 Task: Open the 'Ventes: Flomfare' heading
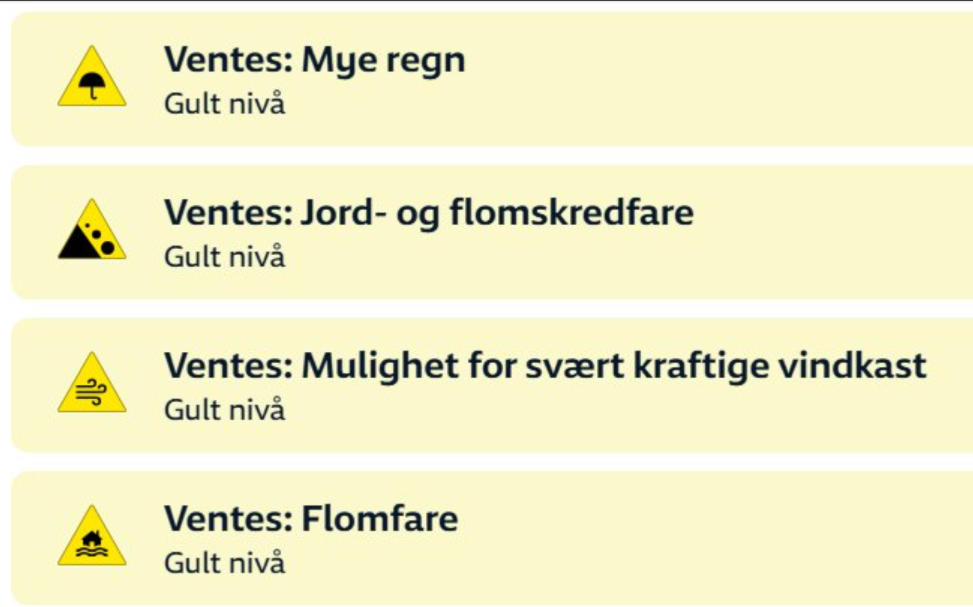pyautogui.click(x=311, y=519)
